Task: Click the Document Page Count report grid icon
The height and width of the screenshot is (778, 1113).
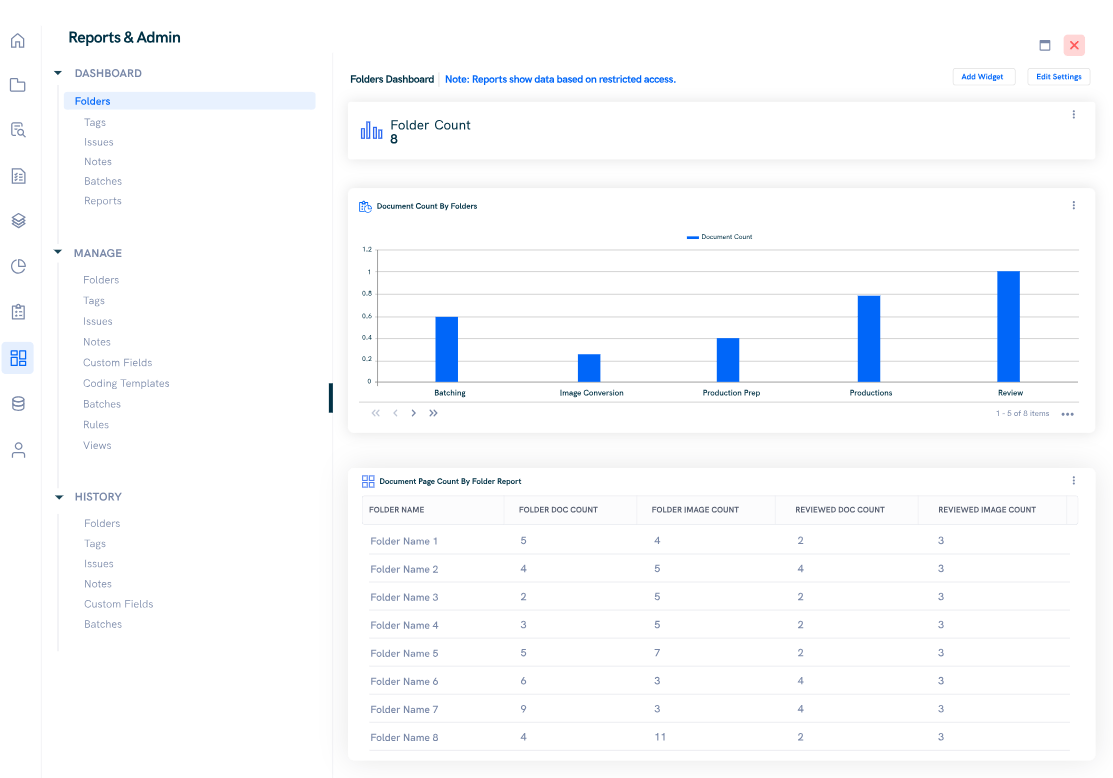Action: point(368,481)
